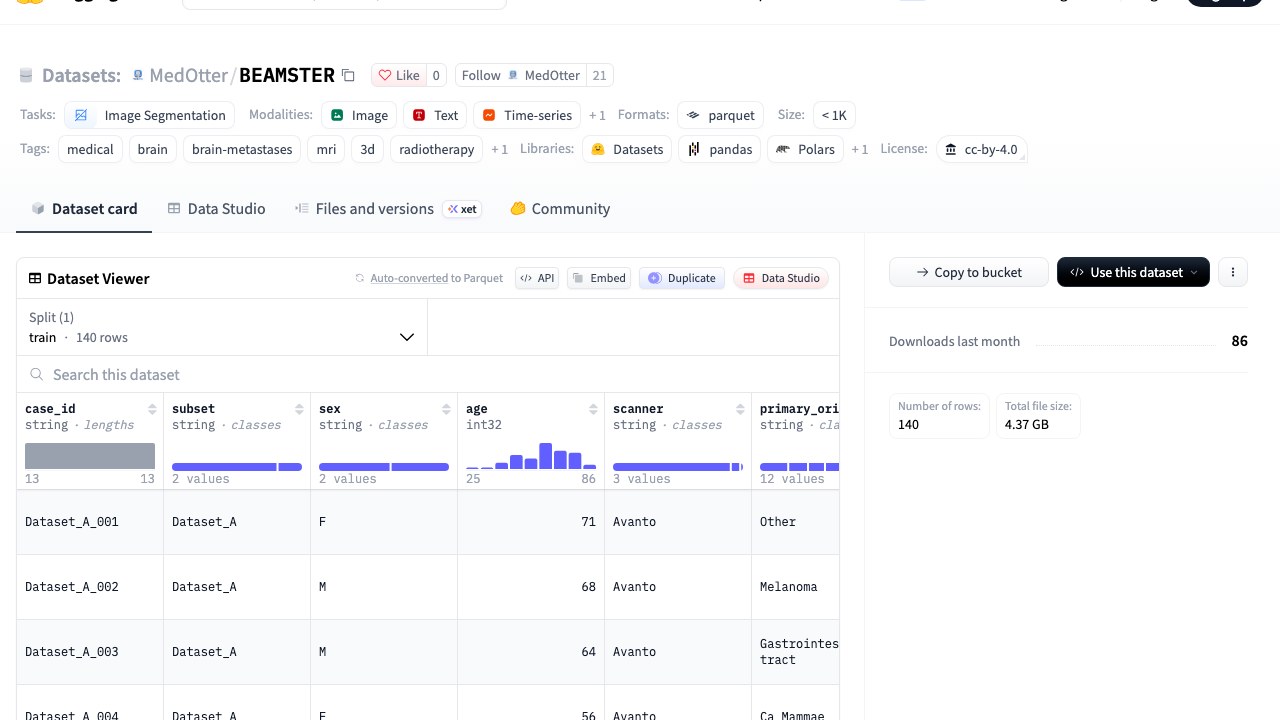The height and width of the screenshot is (720, 1280).
Task: Open the medical tag
Action: tap(90, 149)
